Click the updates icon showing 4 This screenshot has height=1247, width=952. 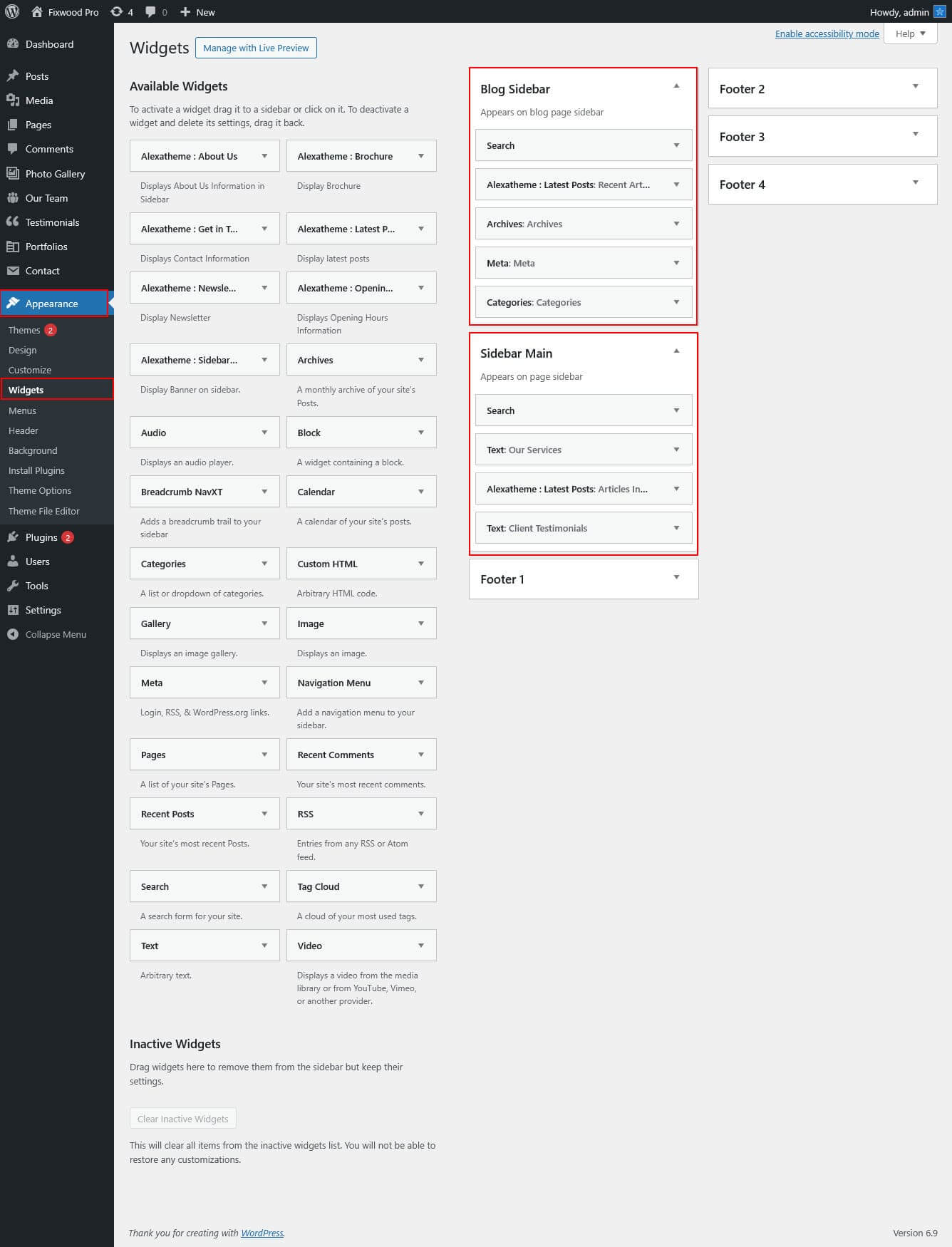117,11
